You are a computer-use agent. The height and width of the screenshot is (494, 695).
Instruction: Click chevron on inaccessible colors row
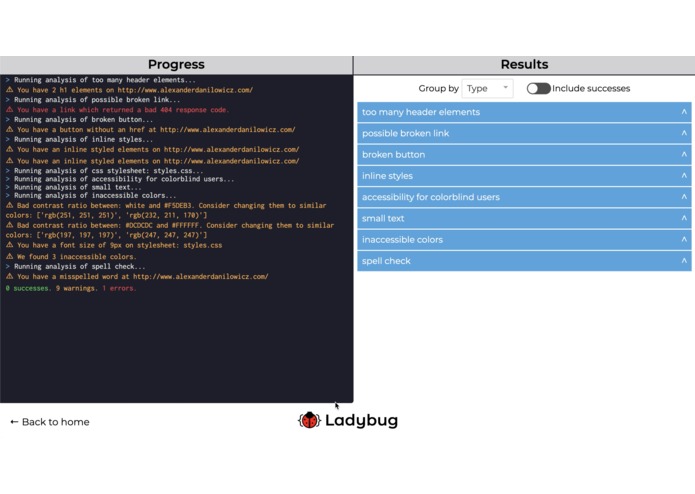click(x=684, y=239)
